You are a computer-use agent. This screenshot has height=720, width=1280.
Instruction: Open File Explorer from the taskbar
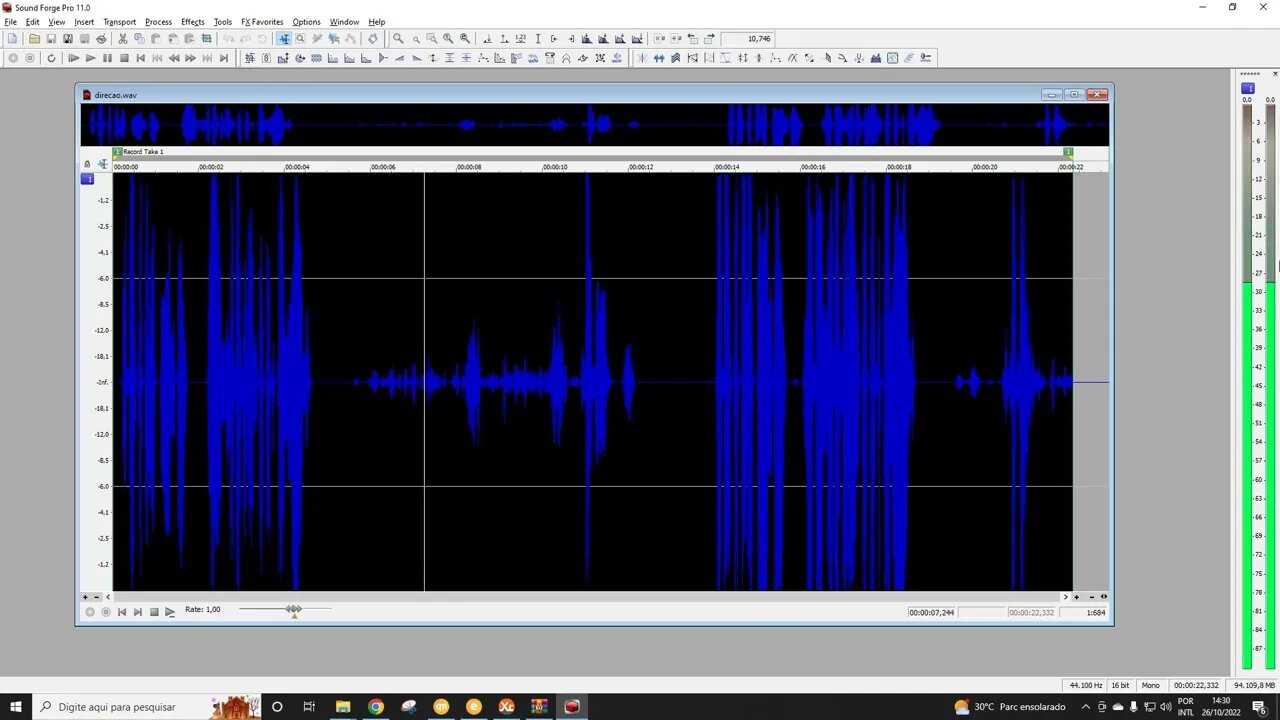tap(342, 707)
